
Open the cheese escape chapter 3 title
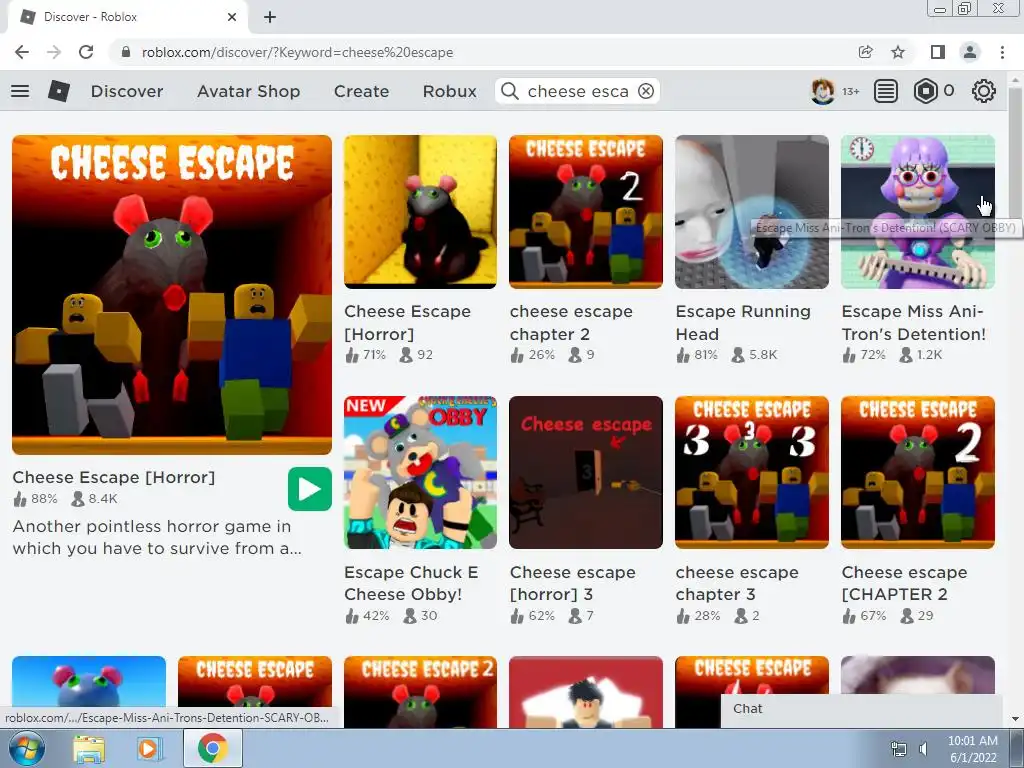[737, 583]
